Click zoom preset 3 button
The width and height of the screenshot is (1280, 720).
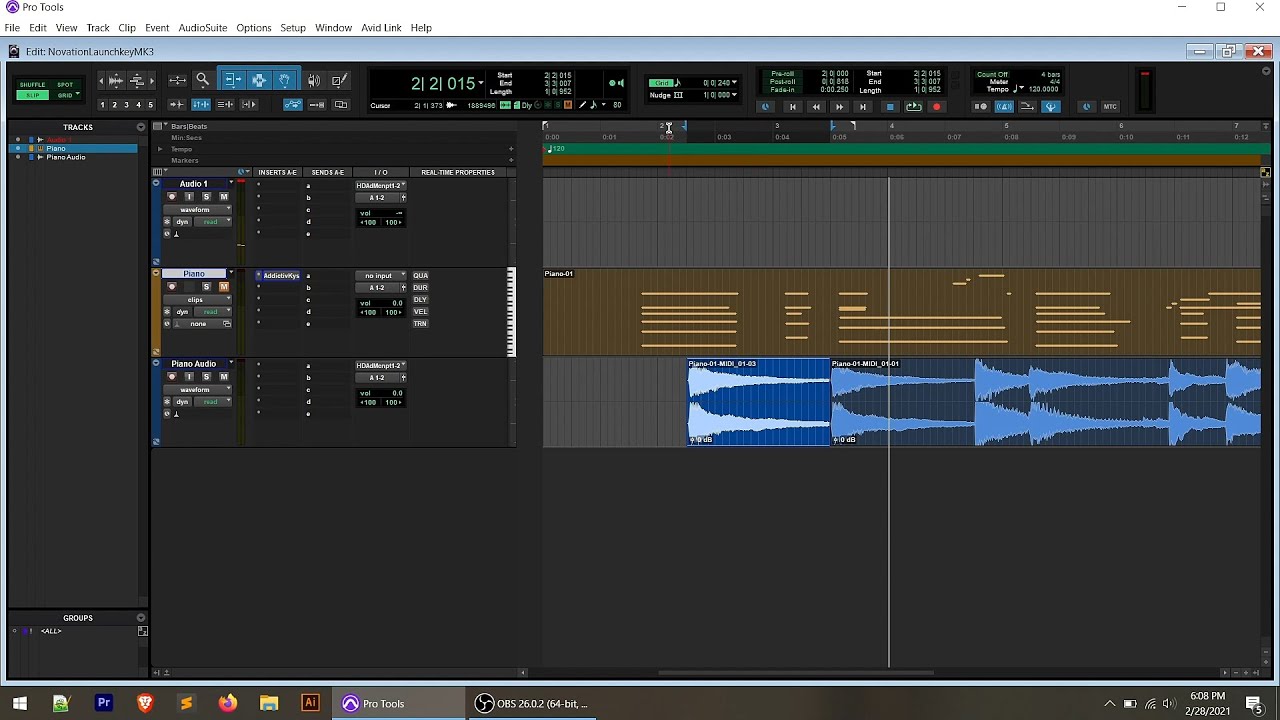point(126,105)
